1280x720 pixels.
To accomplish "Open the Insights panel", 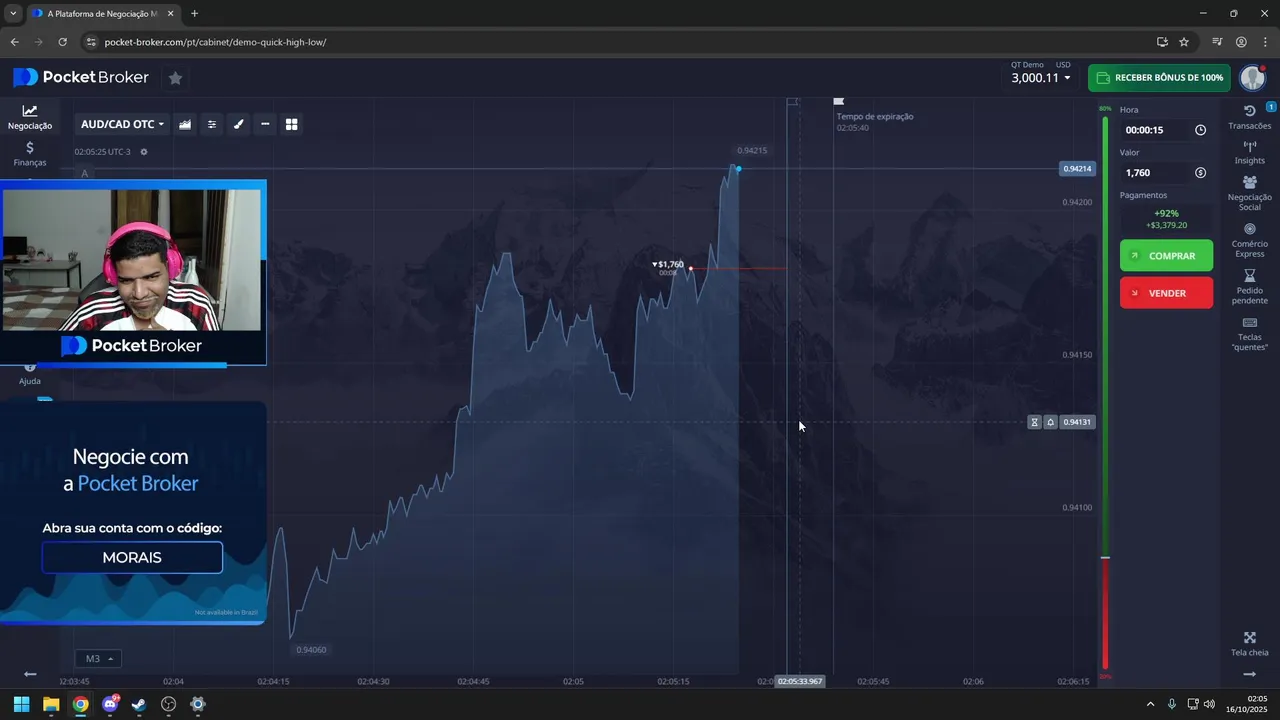I will [x=1250, y=152].
